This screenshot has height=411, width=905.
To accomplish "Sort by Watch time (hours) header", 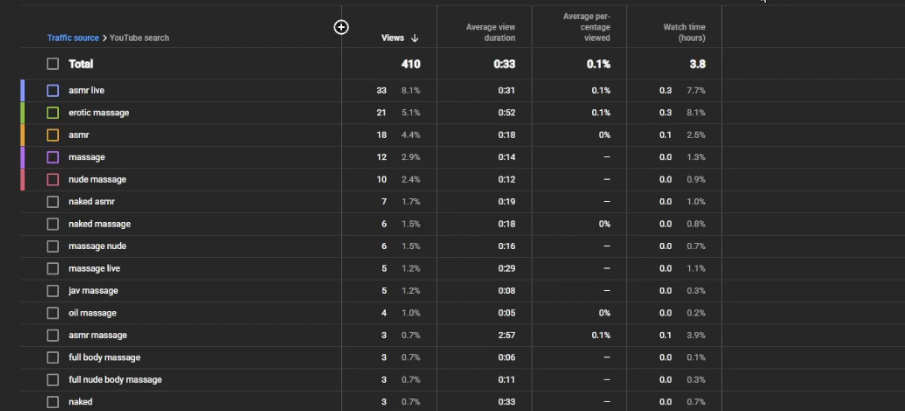I will coord(684,32).
